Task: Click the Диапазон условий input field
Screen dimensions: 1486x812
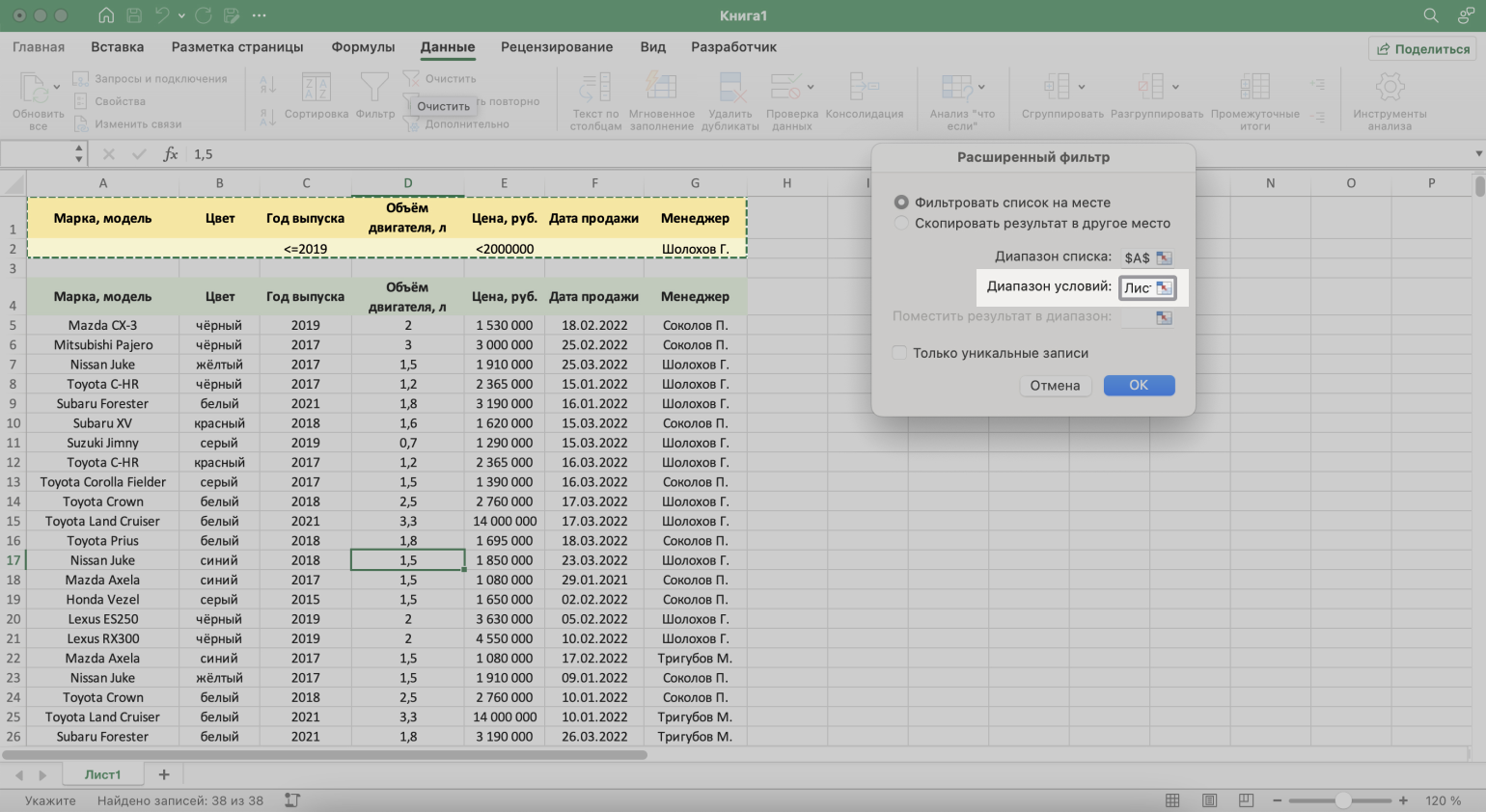Action: [x=1137, y=287]
